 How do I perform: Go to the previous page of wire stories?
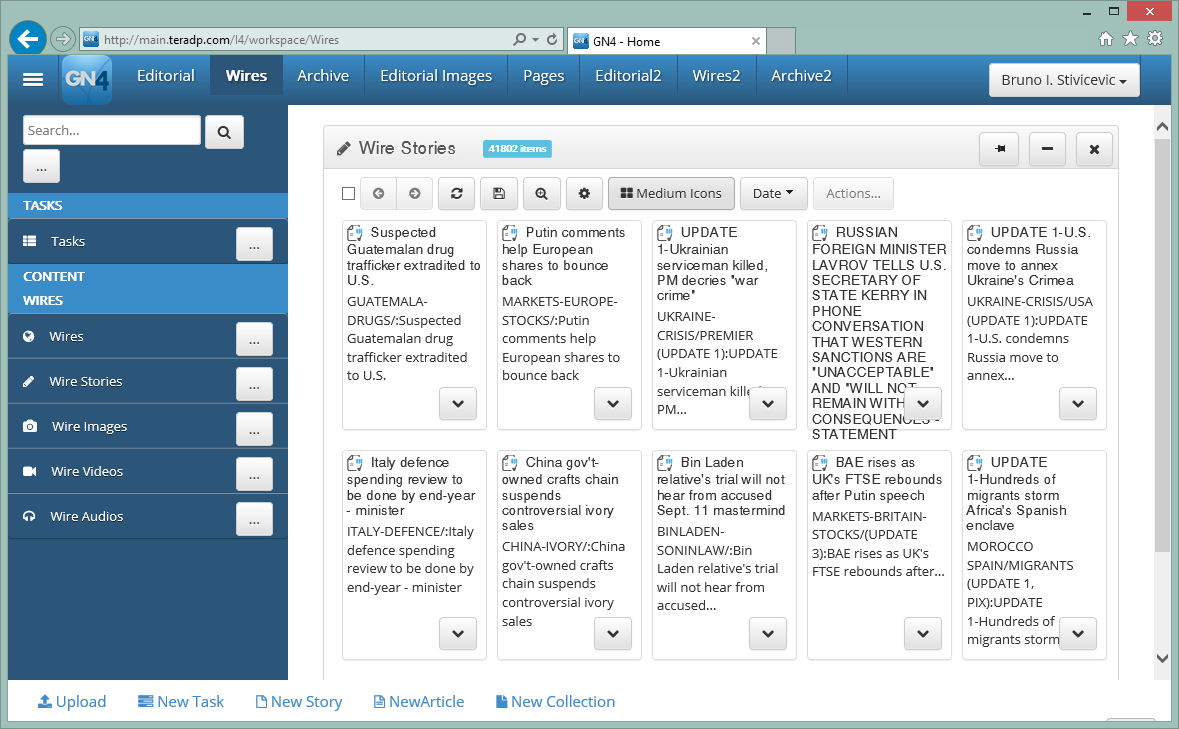(x=378, y=194)
